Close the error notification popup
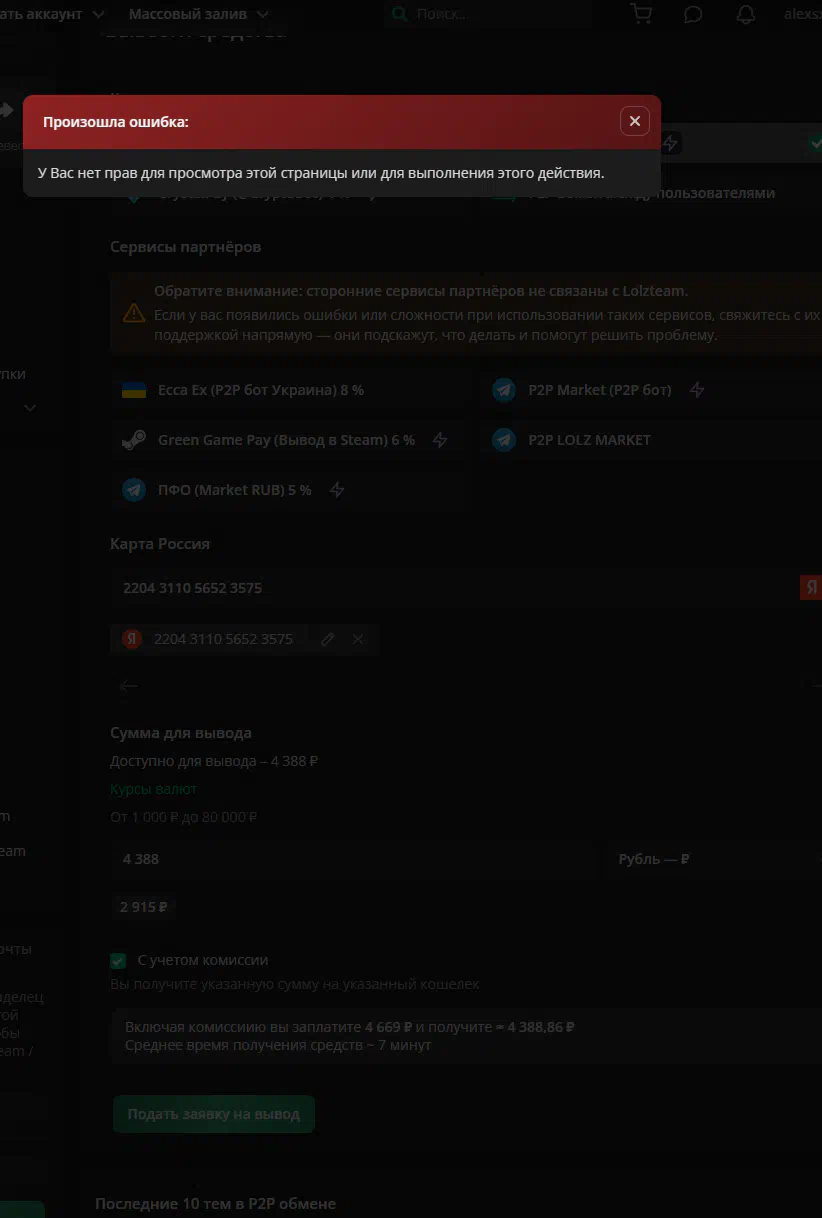 pos(634,121)
